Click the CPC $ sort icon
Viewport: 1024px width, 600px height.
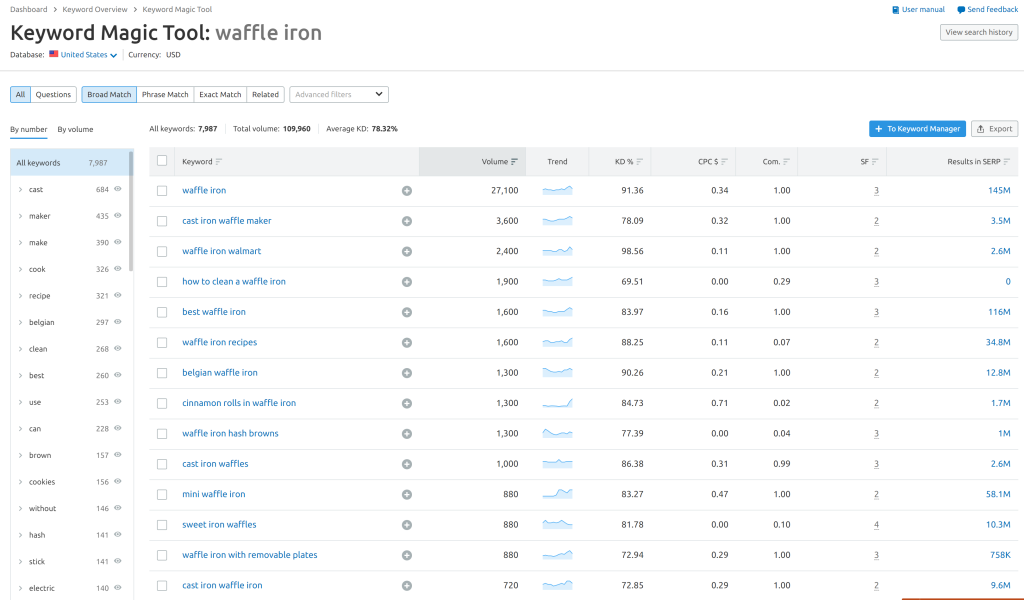tap(724, 161)
